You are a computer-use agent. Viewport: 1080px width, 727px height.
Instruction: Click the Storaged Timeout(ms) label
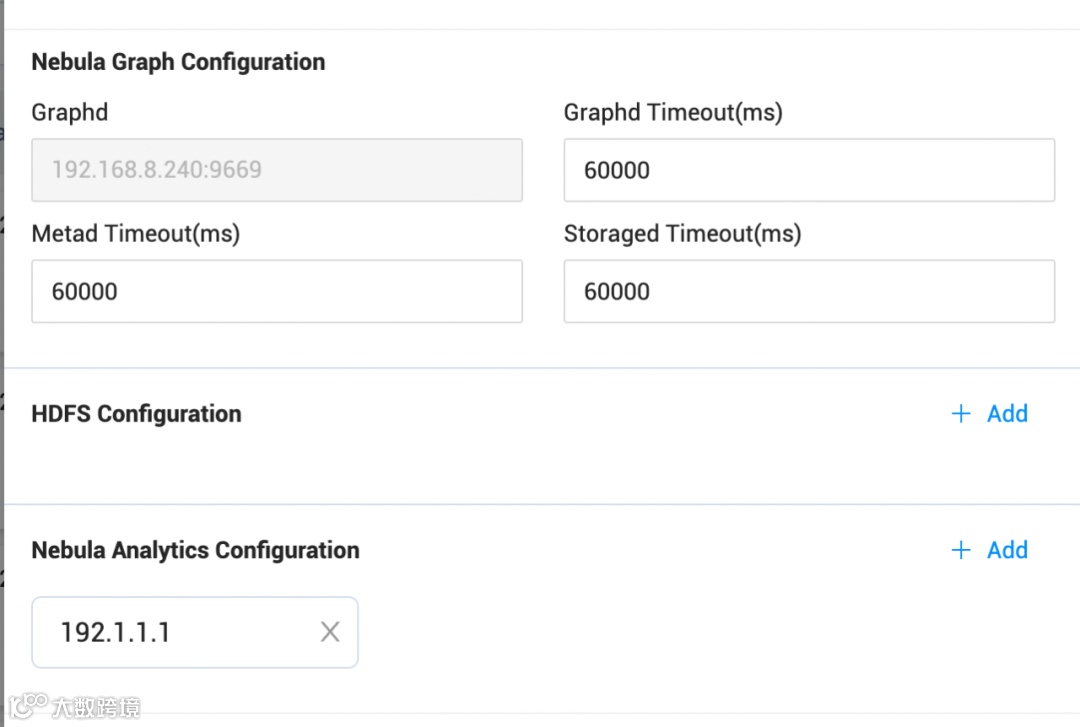[682, 234]
